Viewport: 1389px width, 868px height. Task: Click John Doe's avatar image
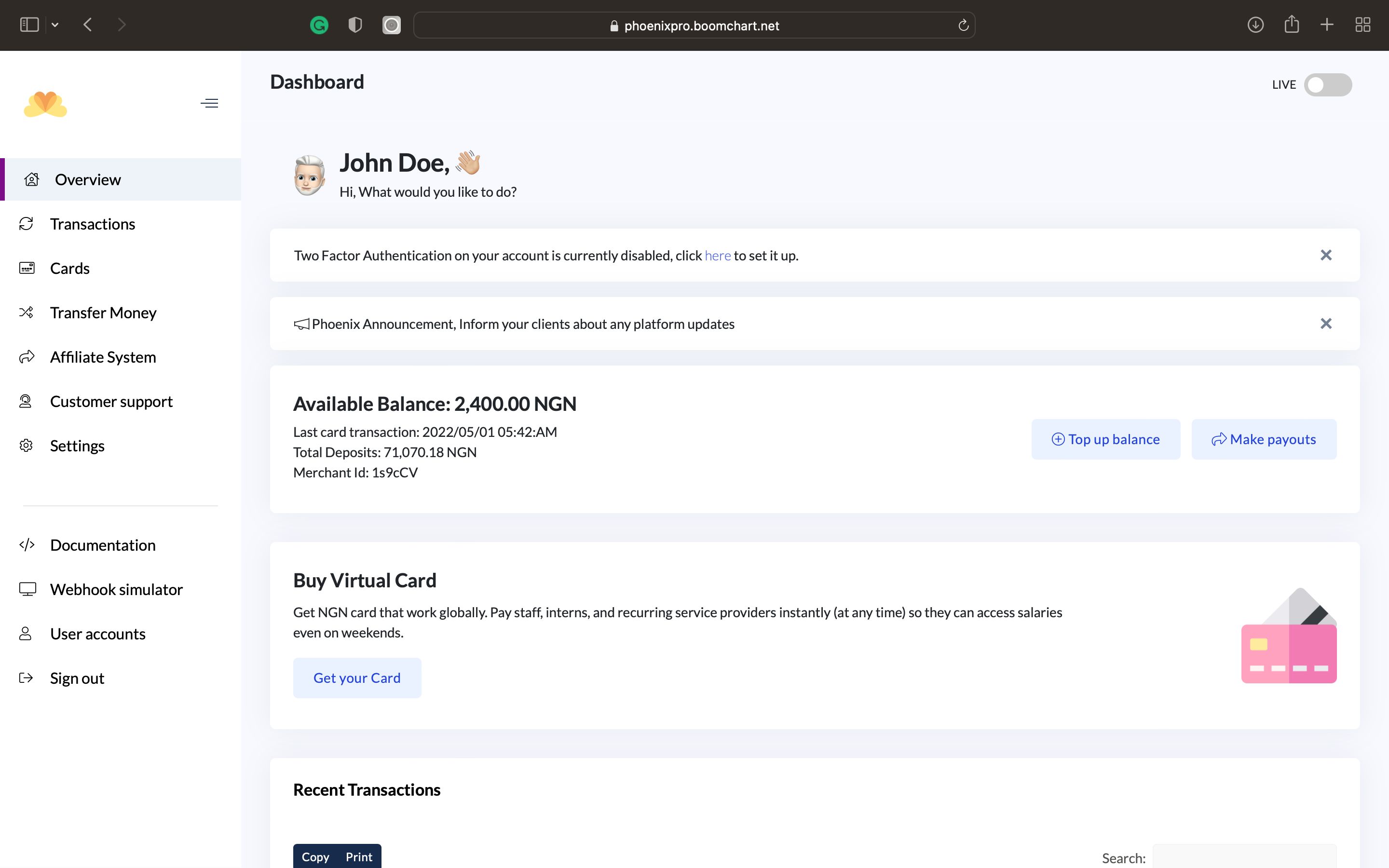[309, 176]
